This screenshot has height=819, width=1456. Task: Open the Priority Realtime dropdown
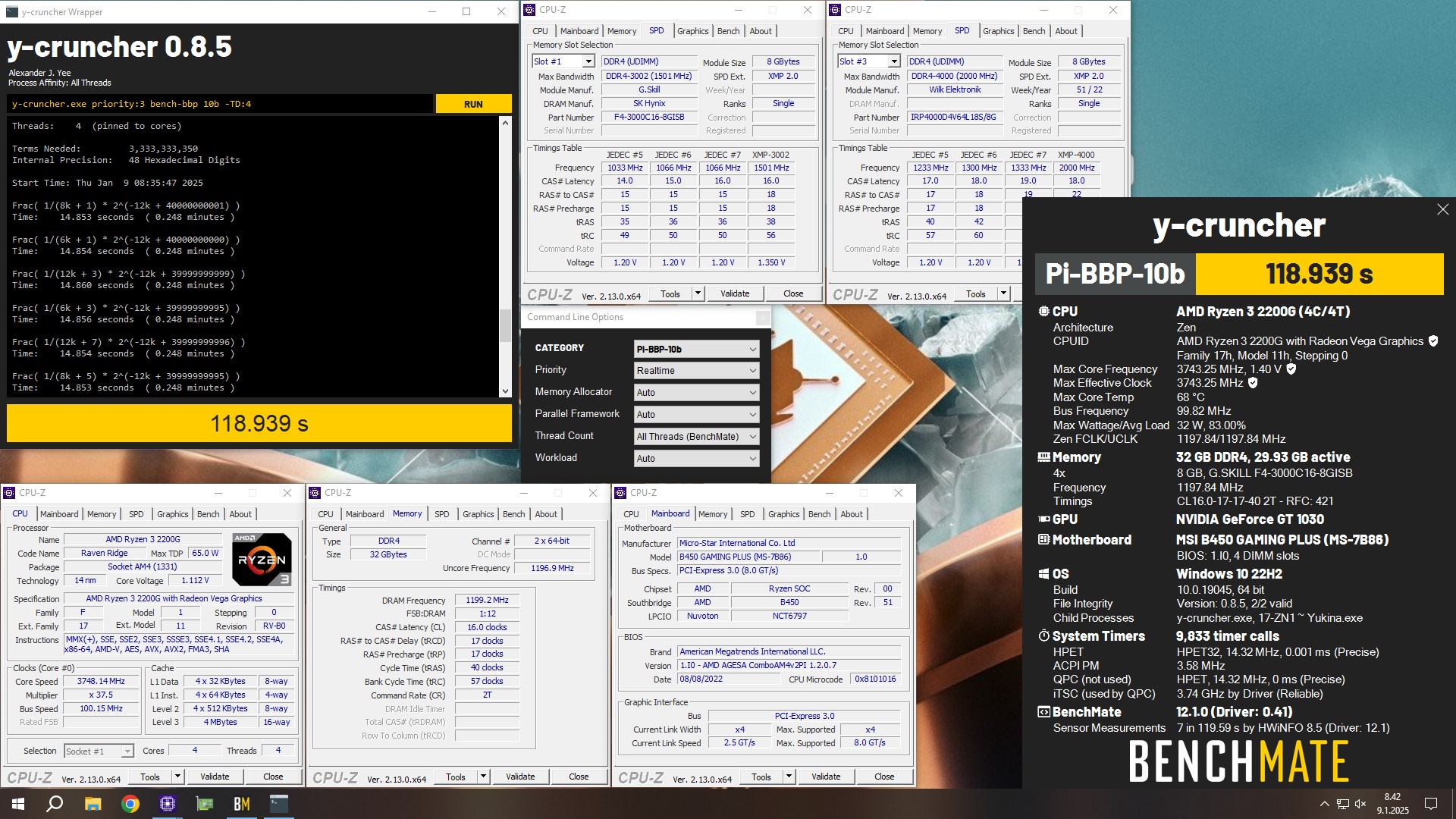pos(696,371)
